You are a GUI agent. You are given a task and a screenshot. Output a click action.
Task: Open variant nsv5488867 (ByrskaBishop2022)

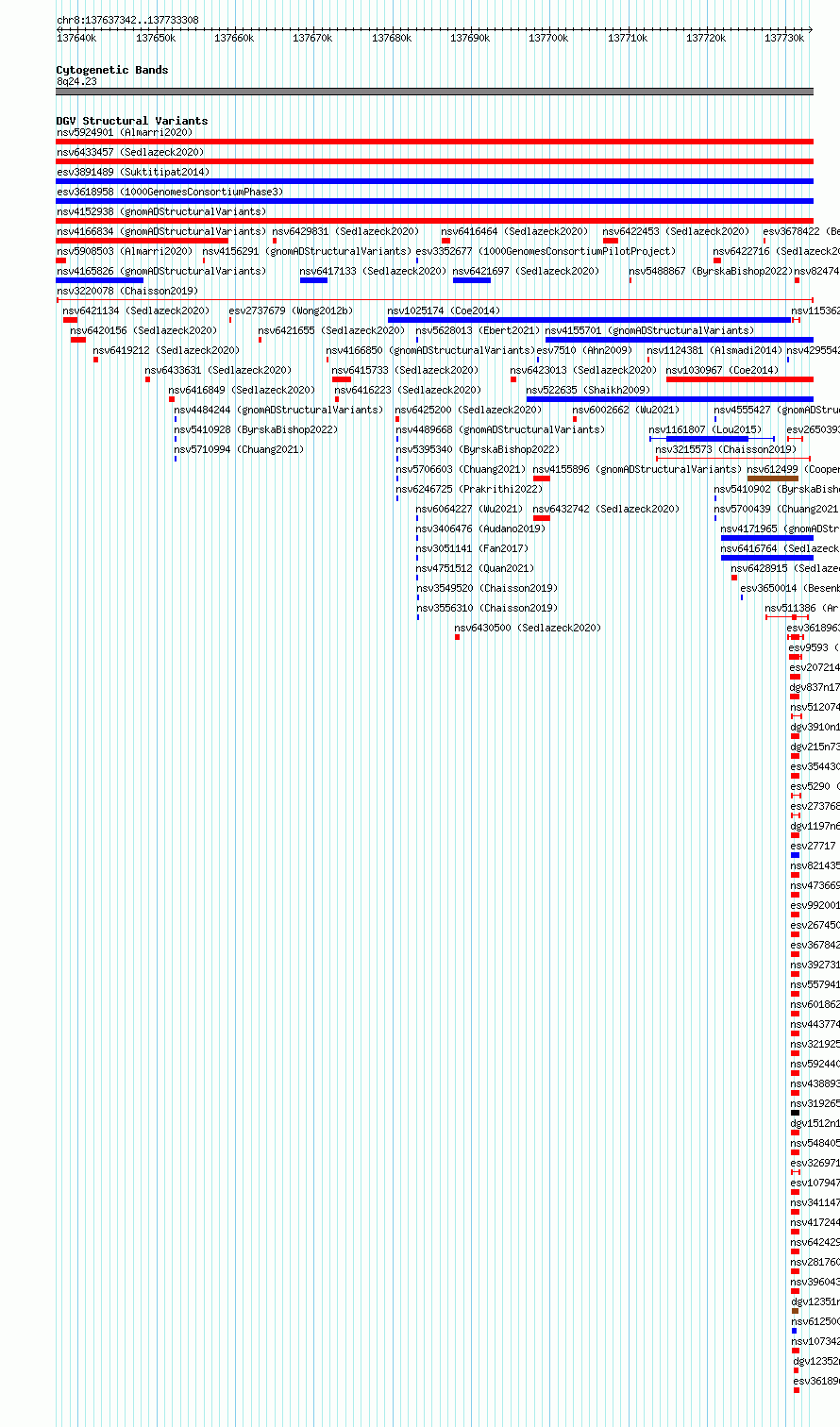[711, 271]
